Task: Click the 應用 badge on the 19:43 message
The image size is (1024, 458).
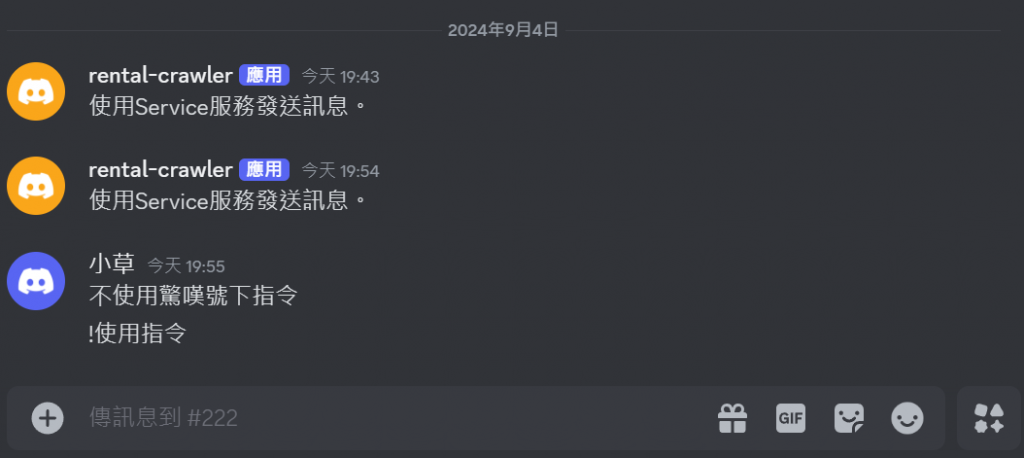Action: (264, 76)
